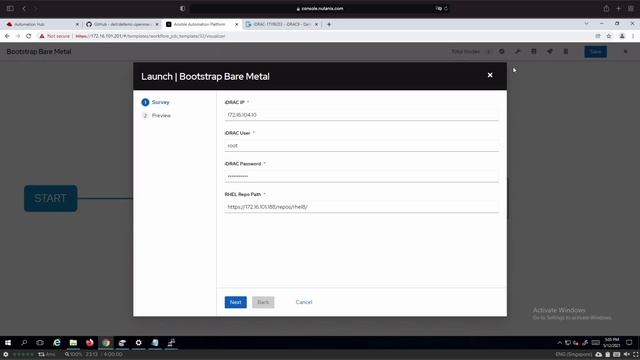Click the RHEL Repo Path input field
640x360 pixels.
click(x=362, y=207)
